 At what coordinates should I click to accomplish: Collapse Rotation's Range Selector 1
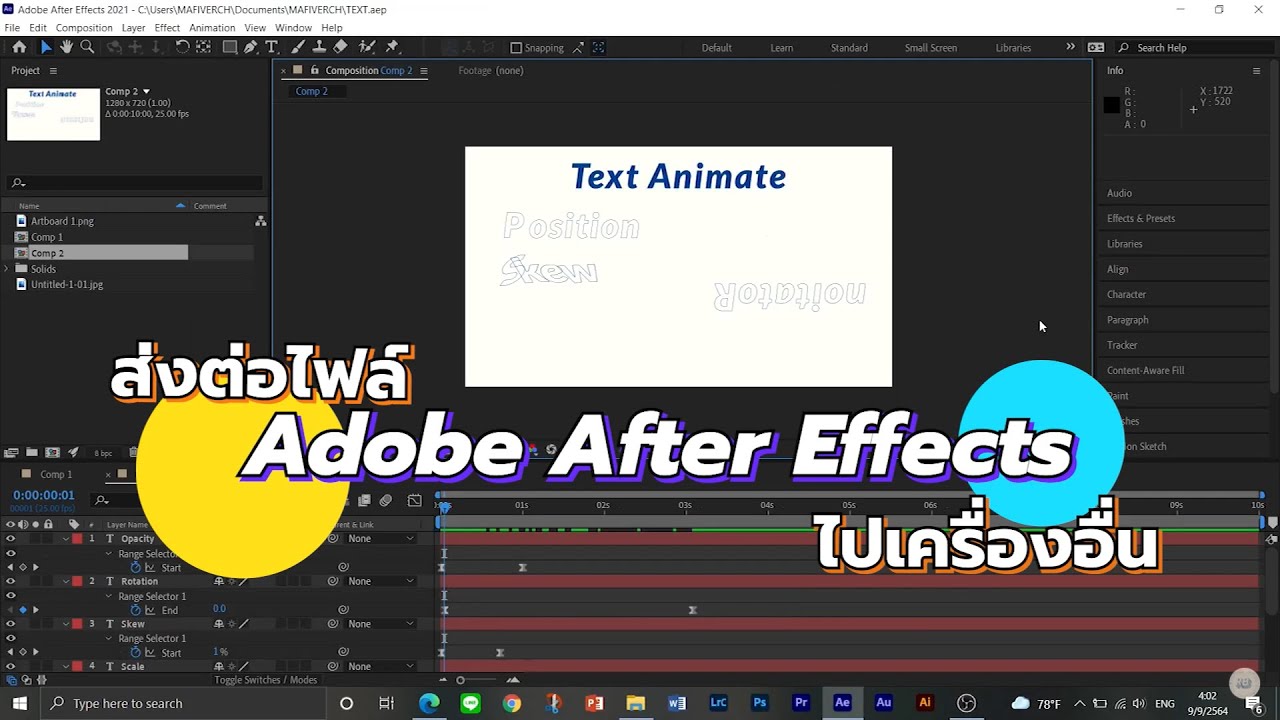coord(110,596)
